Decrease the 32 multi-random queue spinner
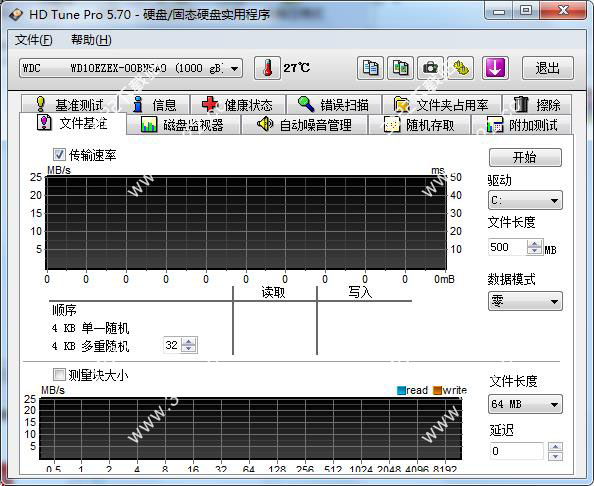This screenshot has height=486, width=594. click(189, 348)
